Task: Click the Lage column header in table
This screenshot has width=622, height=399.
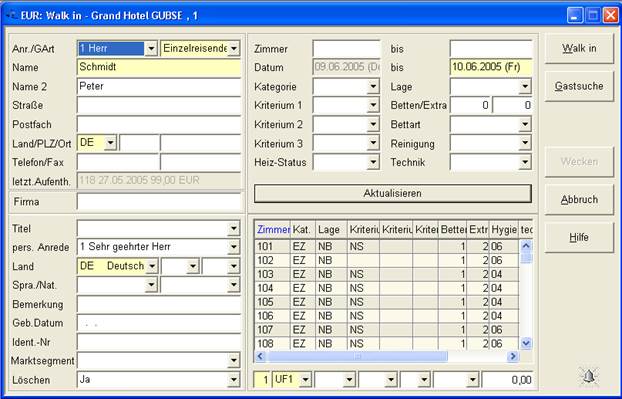Action: coord(331,230)
